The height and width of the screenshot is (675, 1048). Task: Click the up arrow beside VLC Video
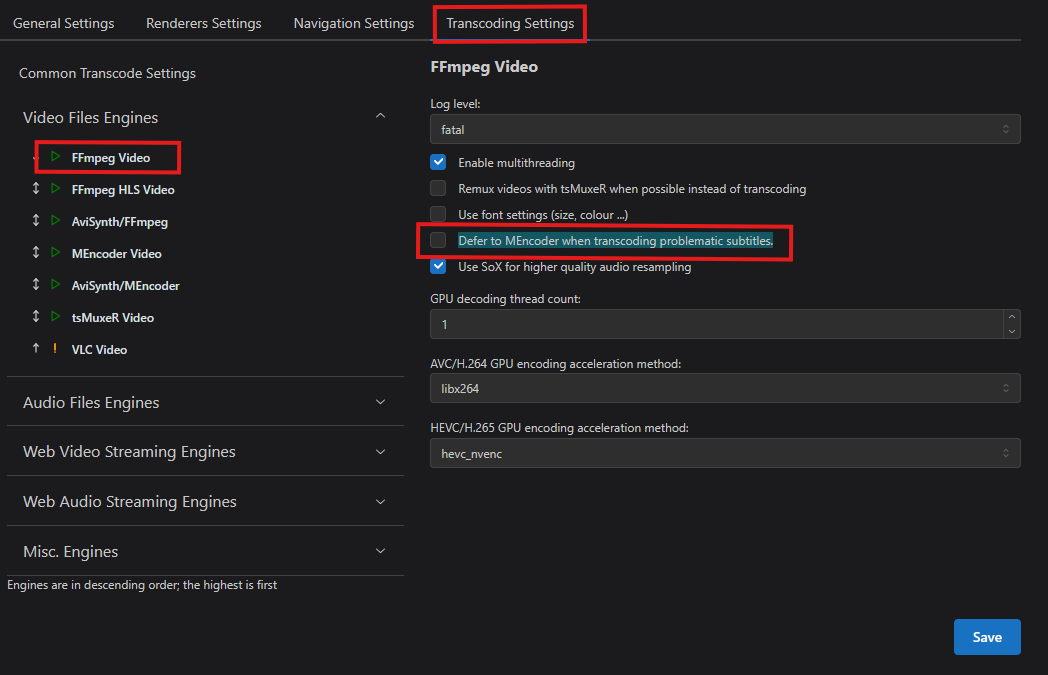pyautogui.click(x=36, y=348)
